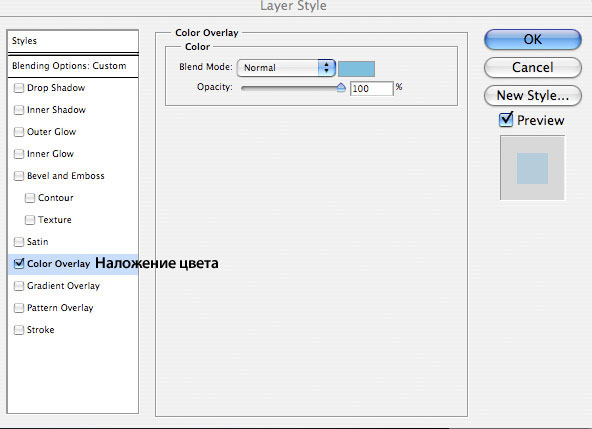Tick the Outer Glow checkbox
This screenshot has width=592, height=429.
pyautogui.click(x=18, y=132)
